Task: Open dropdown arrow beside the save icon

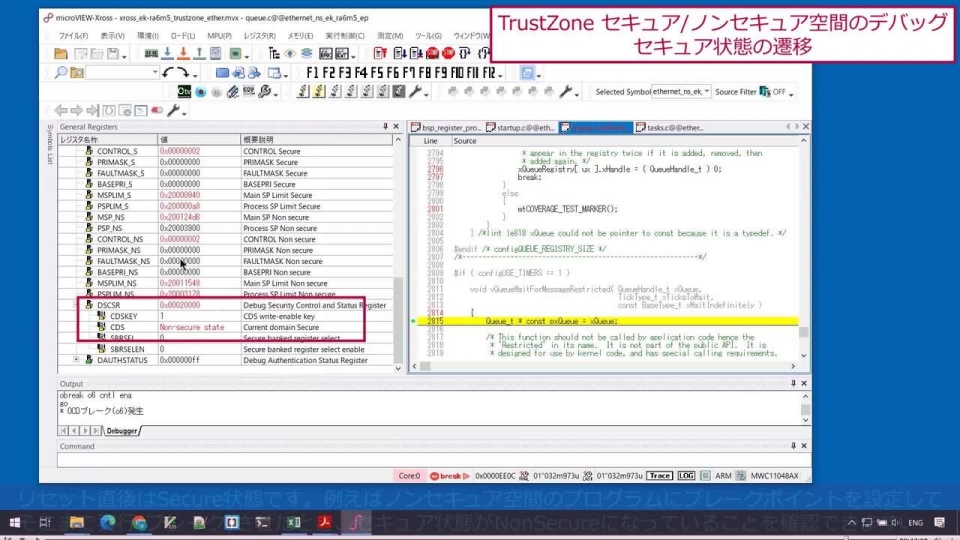Action: [124, 56]
